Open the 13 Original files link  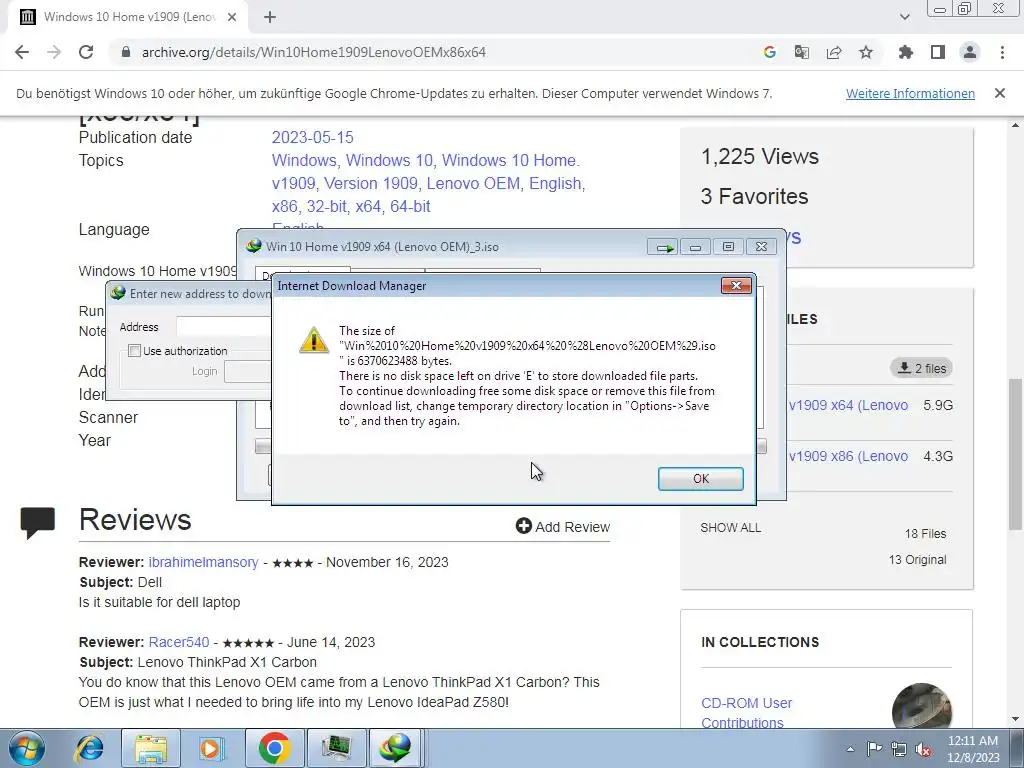[x=918, y=560]
